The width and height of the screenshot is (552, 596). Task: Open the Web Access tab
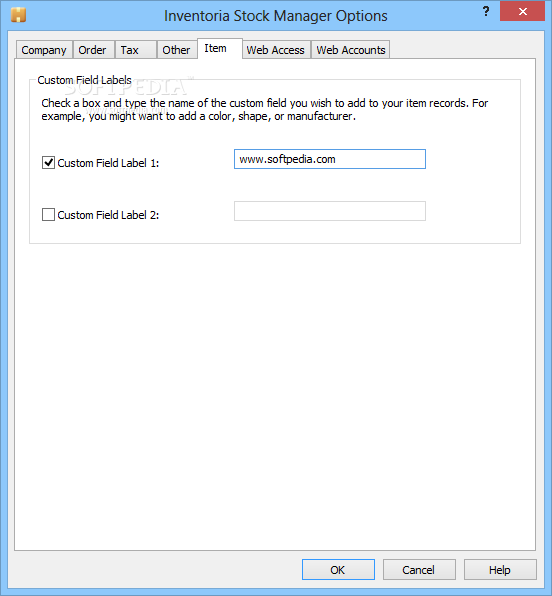[276, 50]
